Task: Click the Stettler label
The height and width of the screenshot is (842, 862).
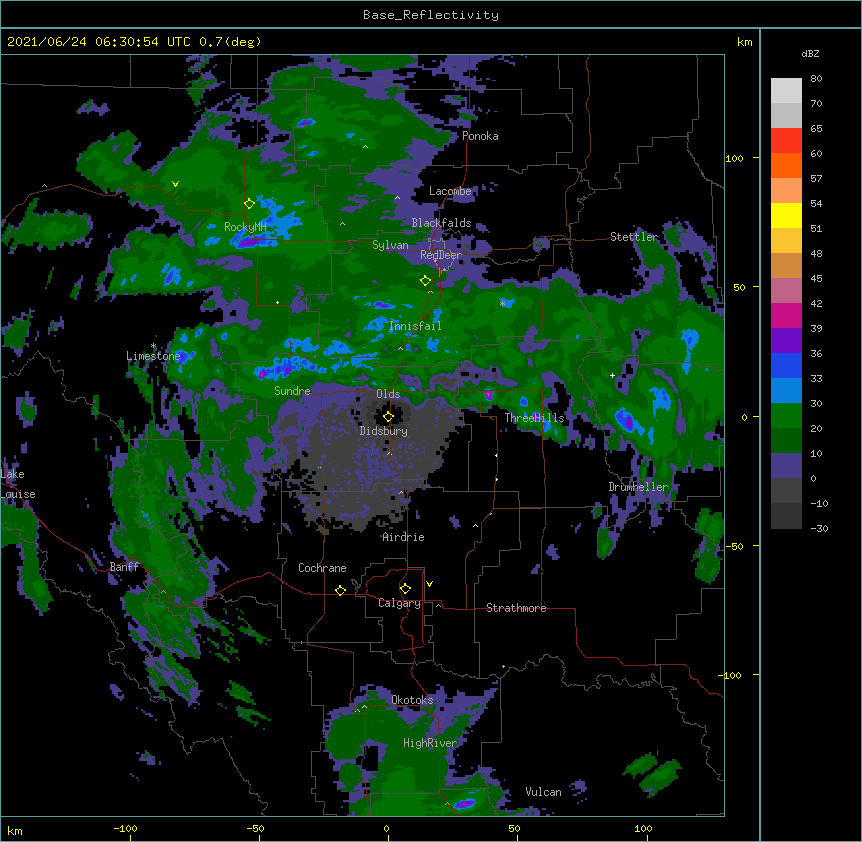Action: pyautogui.click(x=634, y=236)
